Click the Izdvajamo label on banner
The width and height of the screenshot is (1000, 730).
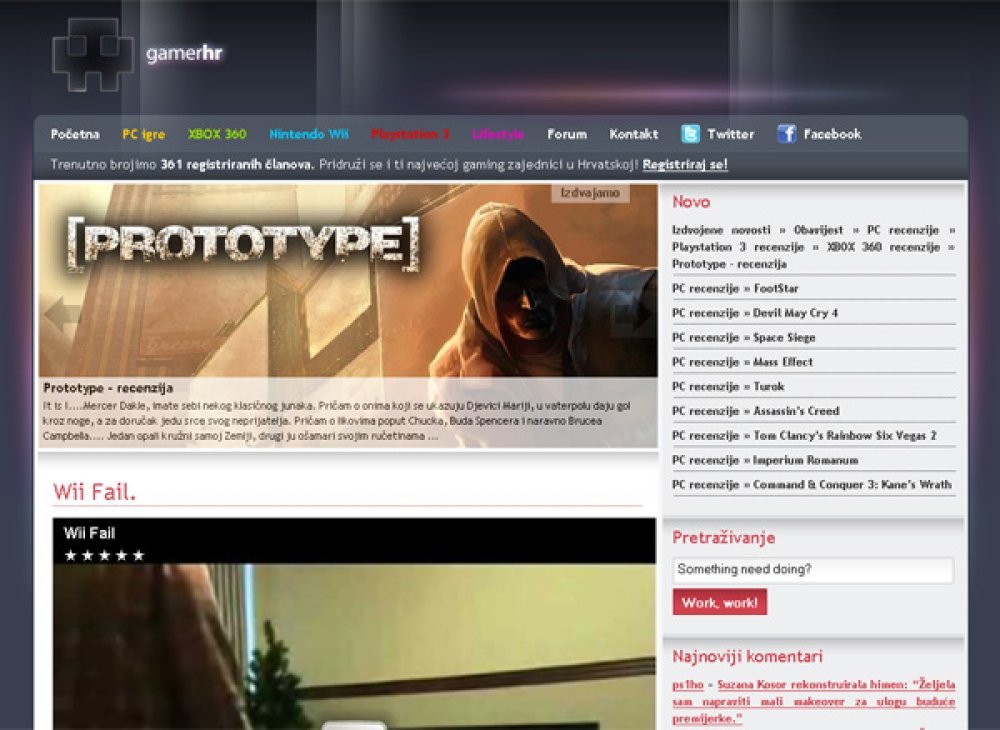tap(591, 193)
